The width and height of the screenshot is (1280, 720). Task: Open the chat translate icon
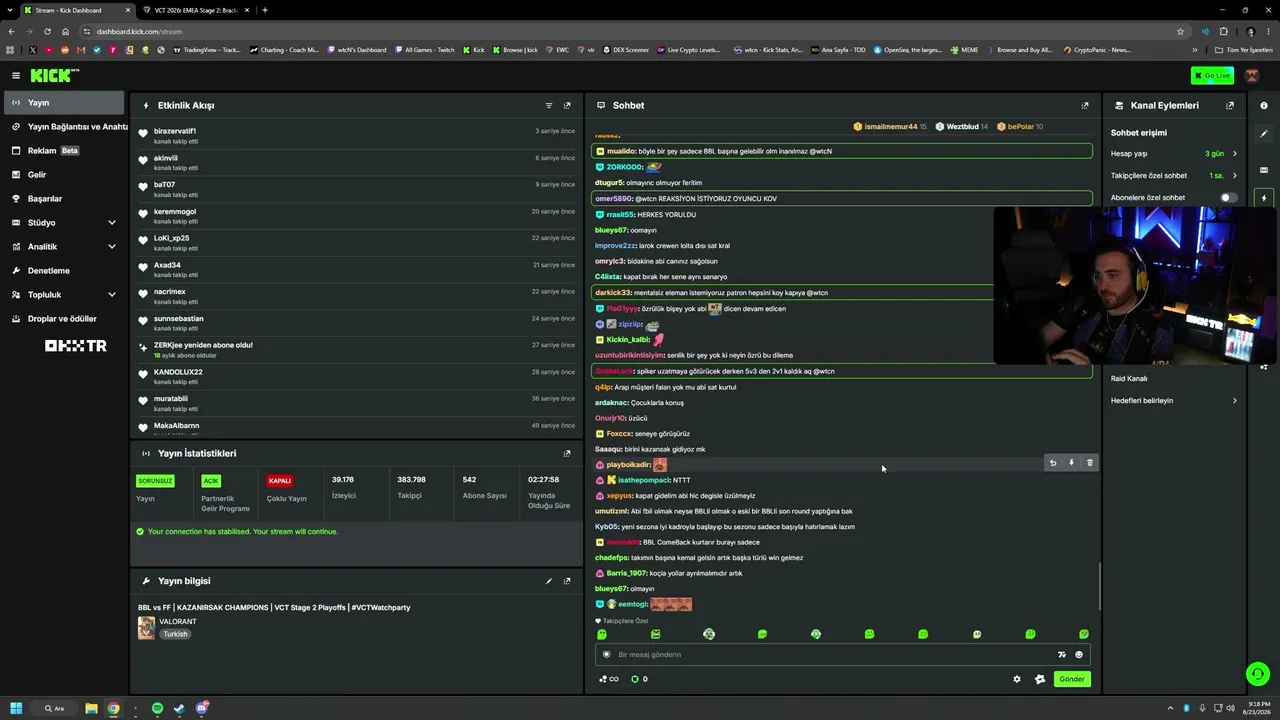pos(1062,655)
